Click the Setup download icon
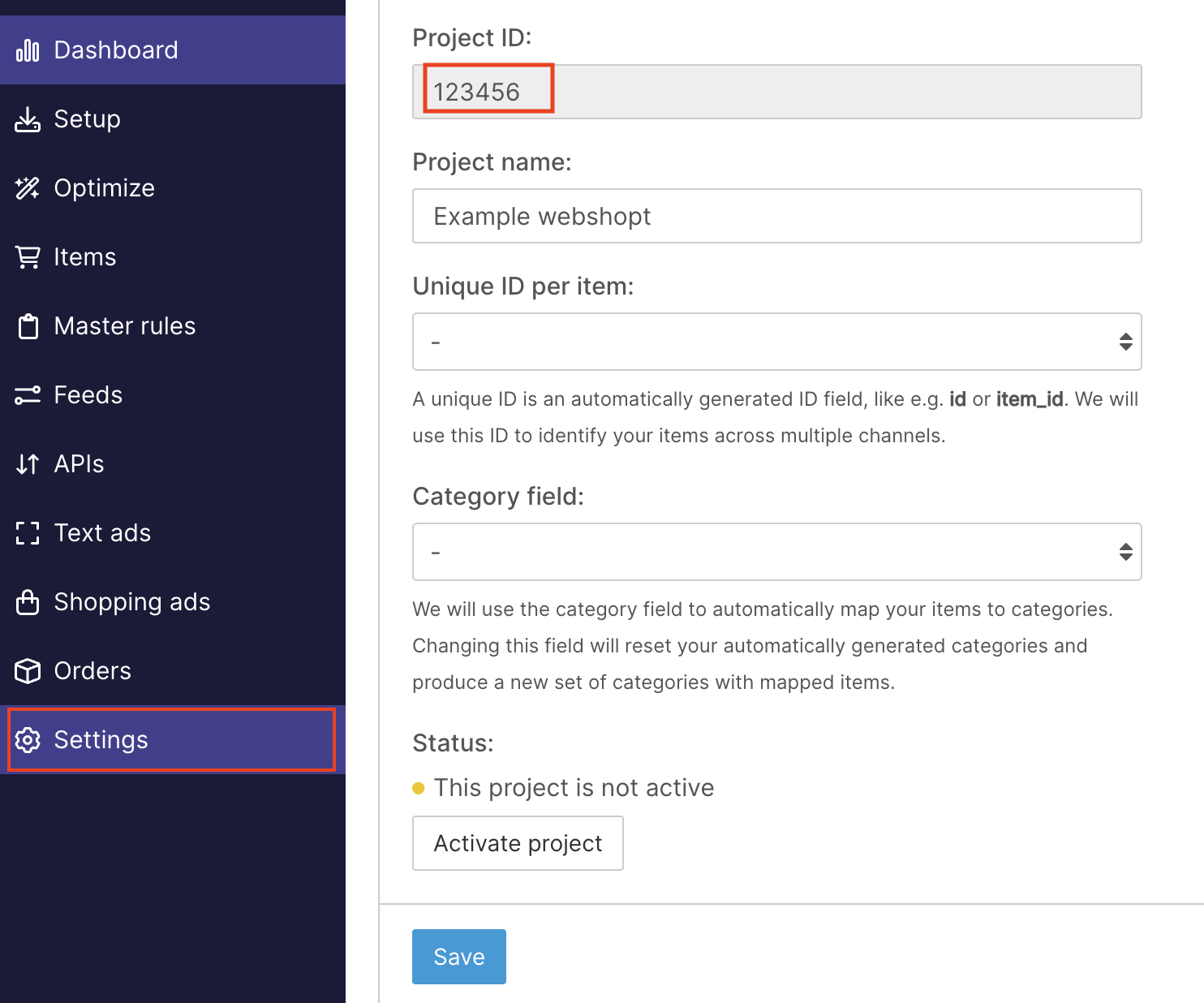The image size is (1204, 1003). point(28,119)
